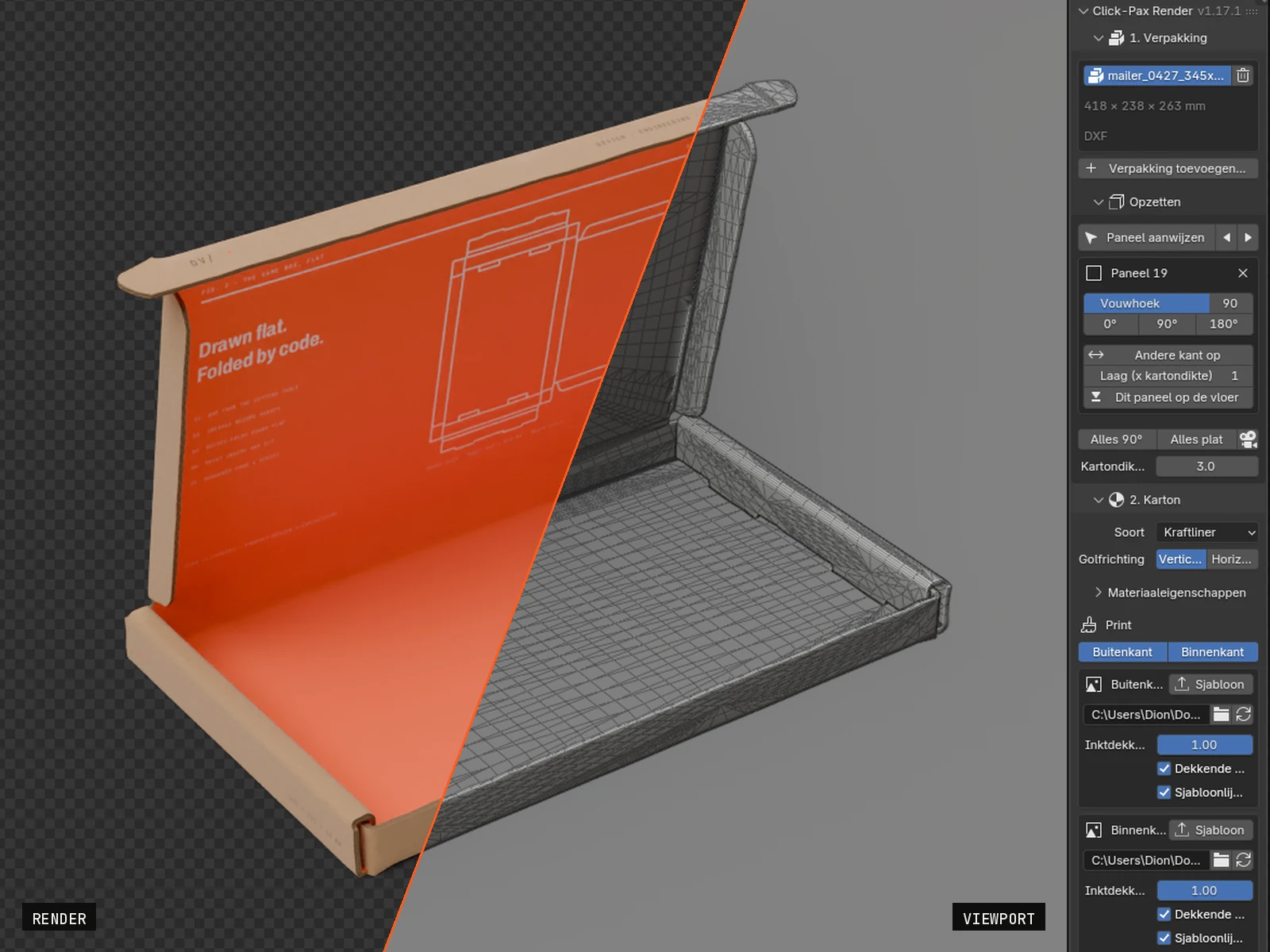Toggle the Paneel 19 checkbox
The width and height of the screenshot is (1270, 952).
click(x=1094, y=273)
